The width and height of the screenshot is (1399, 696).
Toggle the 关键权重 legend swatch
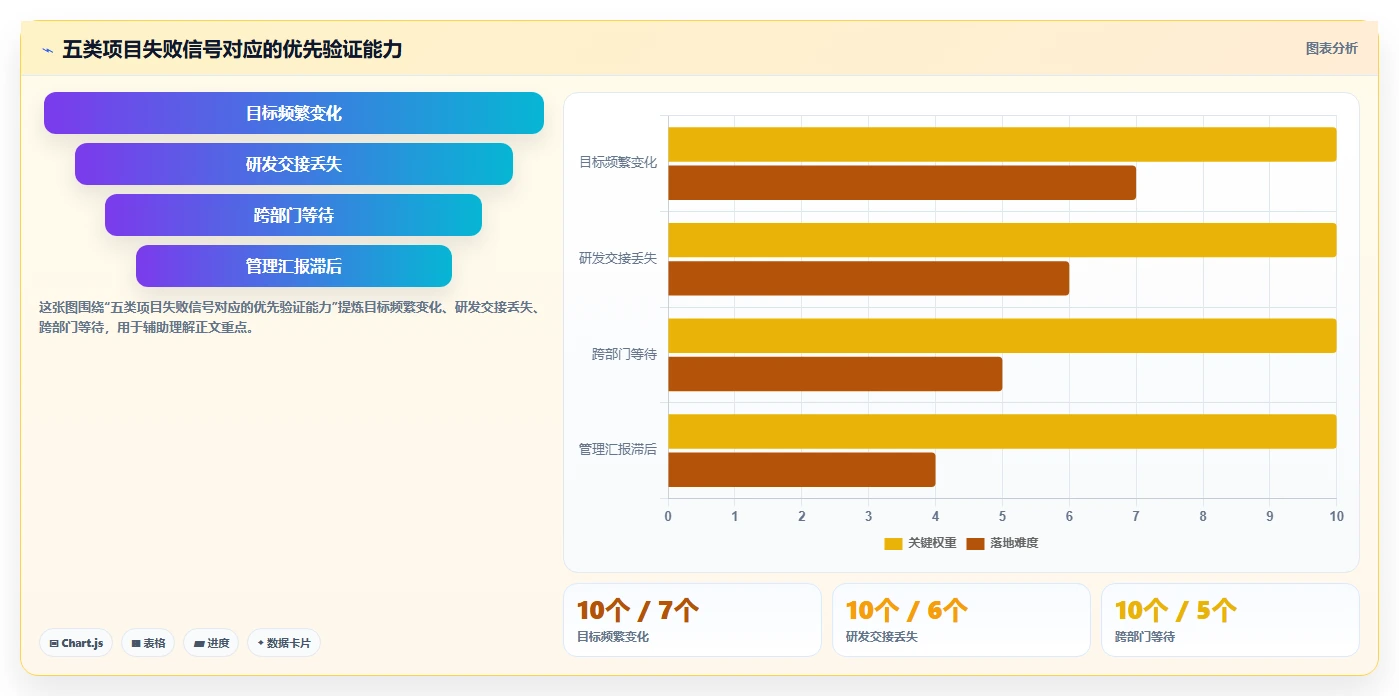893,543
